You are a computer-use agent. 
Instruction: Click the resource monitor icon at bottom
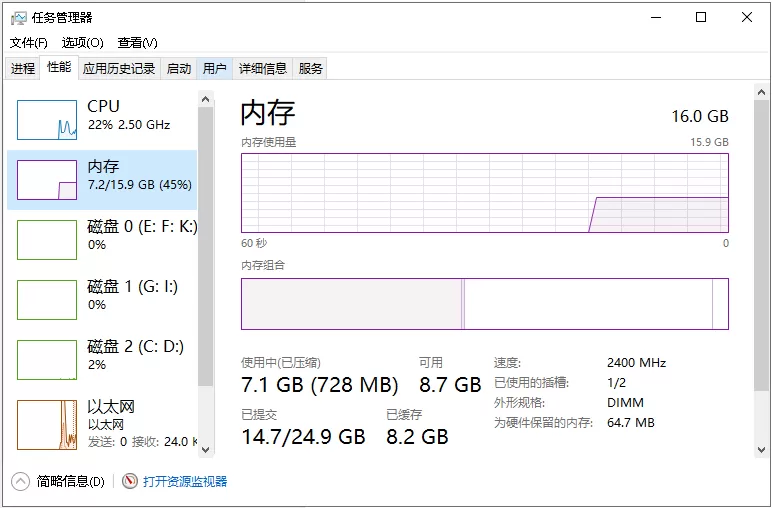tap(130, 481)
